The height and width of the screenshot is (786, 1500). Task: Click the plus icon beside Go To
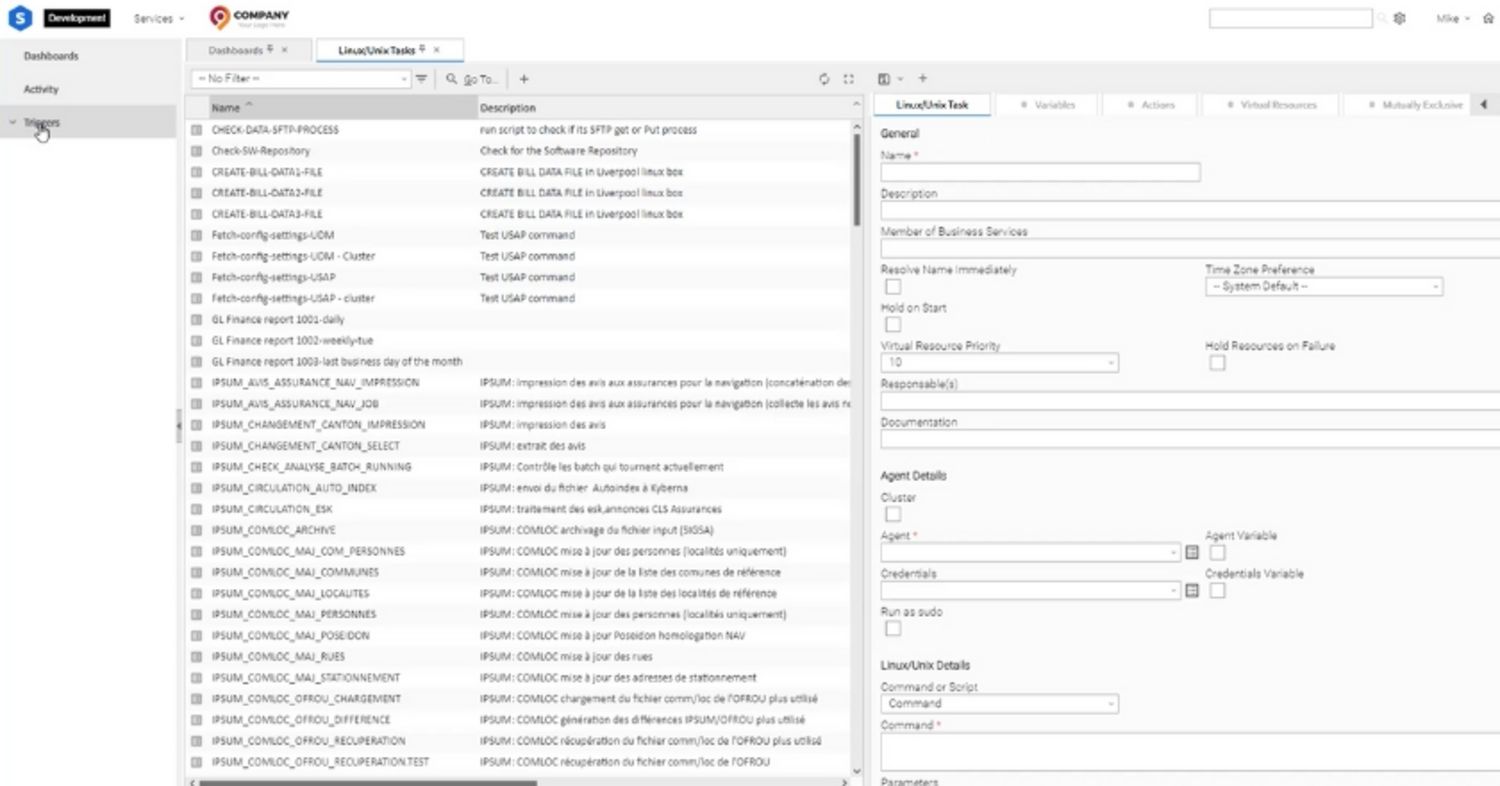coord(523,79)
